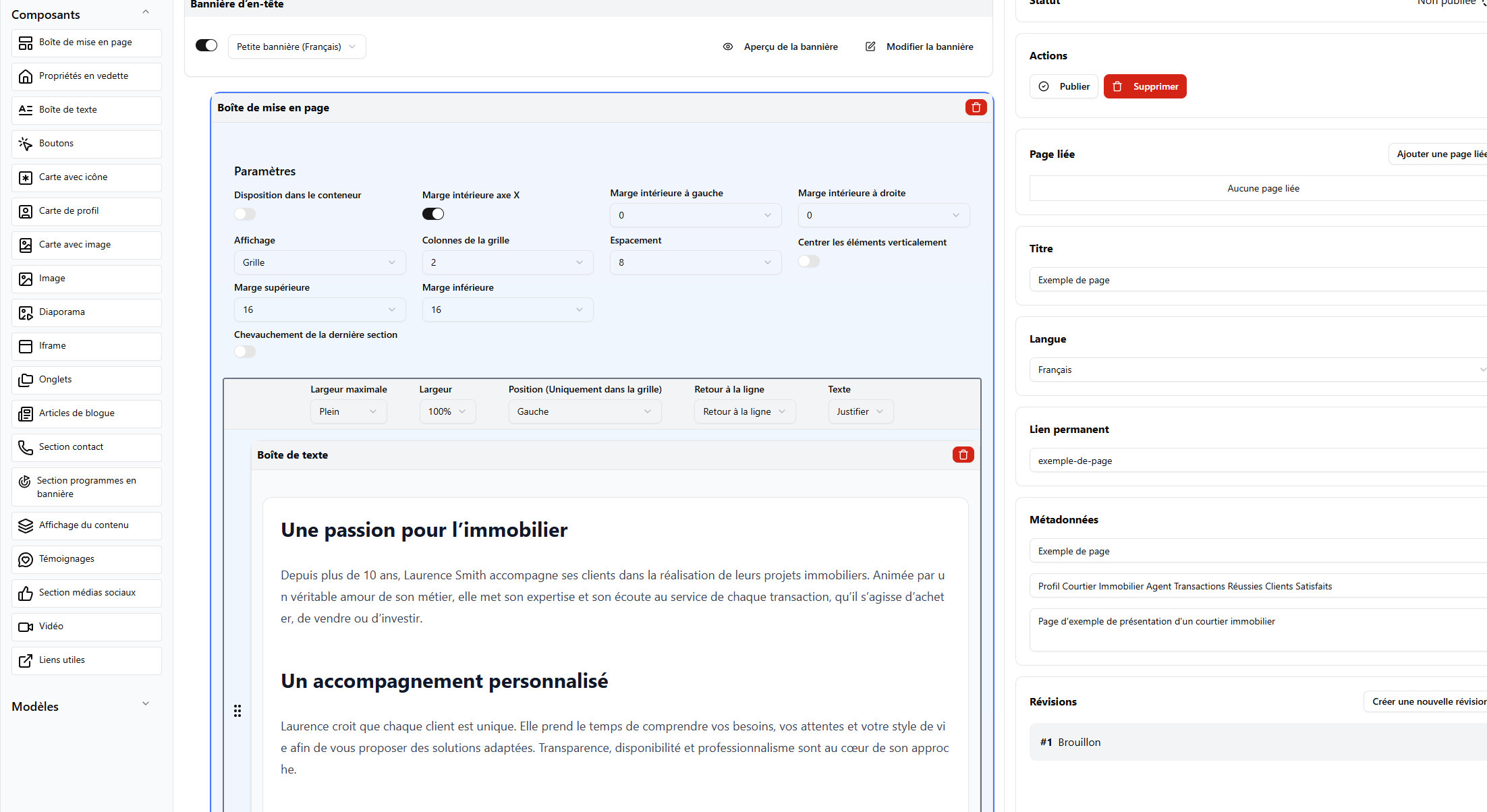Image resolution: width=1487 pixels, height=812 pixels.
Task: Enable Centrer les éléments verticalement switch
Action: (809, 261)
